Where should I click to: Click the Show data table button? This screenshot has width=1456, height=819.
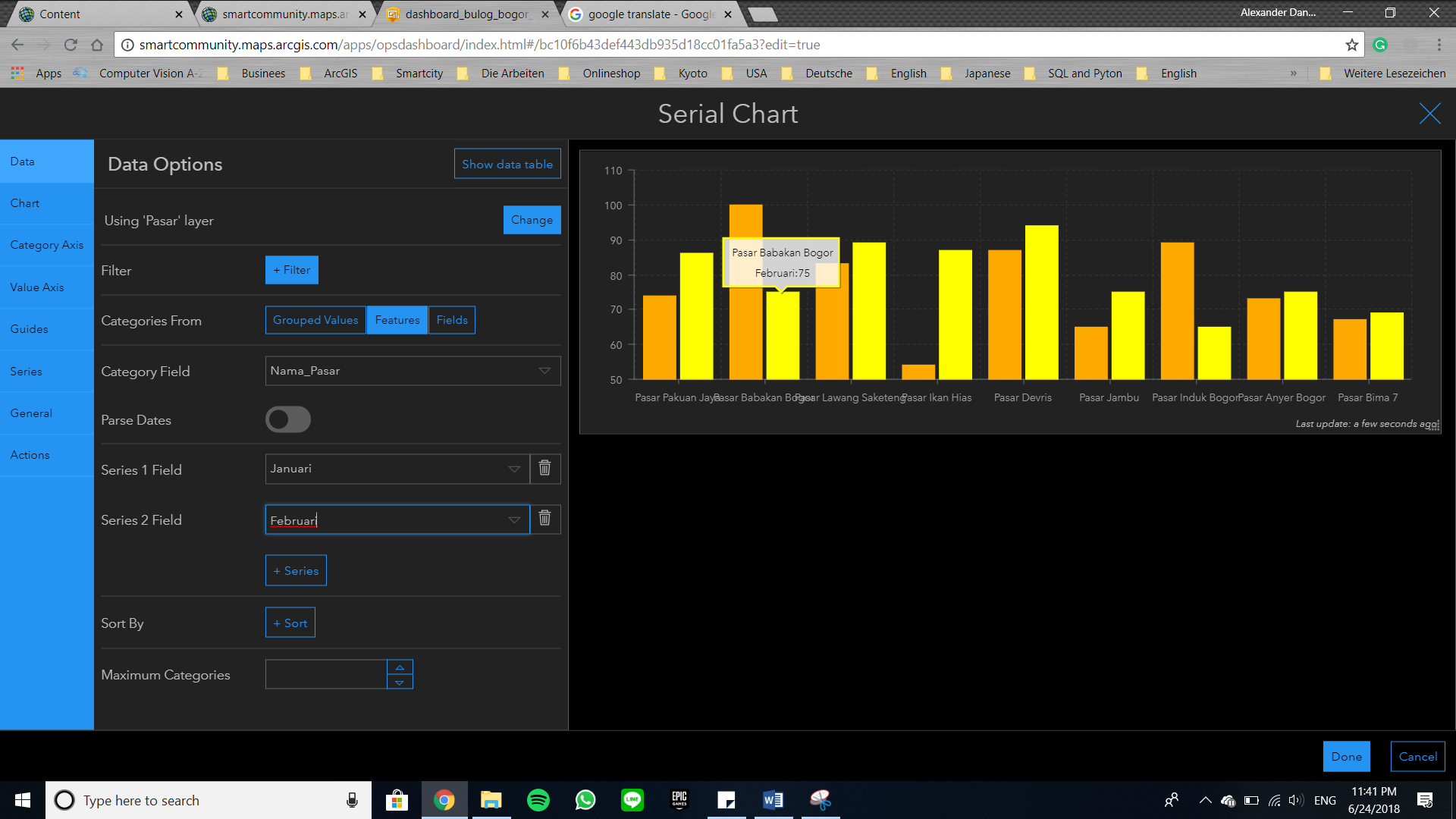pos(507,164)
